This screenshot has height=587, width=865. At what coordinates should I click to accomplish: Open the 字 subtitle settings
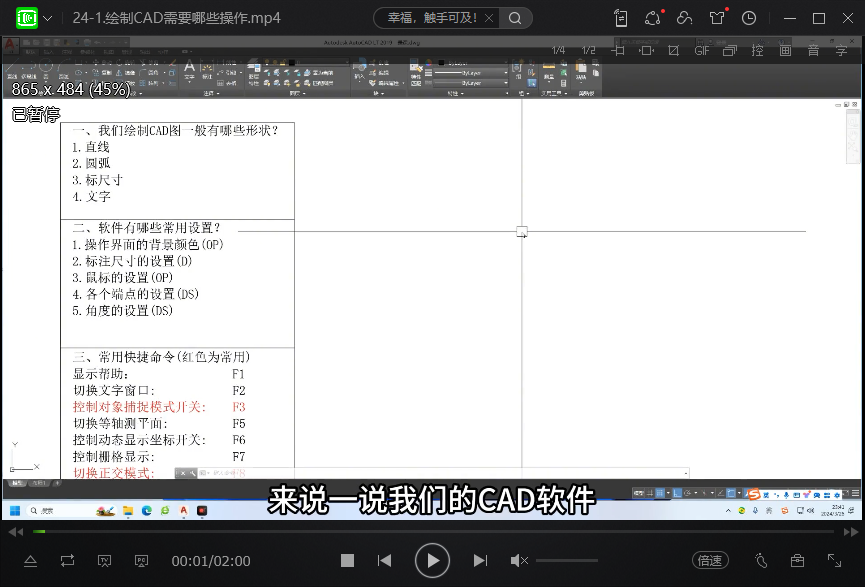(841, 50)
